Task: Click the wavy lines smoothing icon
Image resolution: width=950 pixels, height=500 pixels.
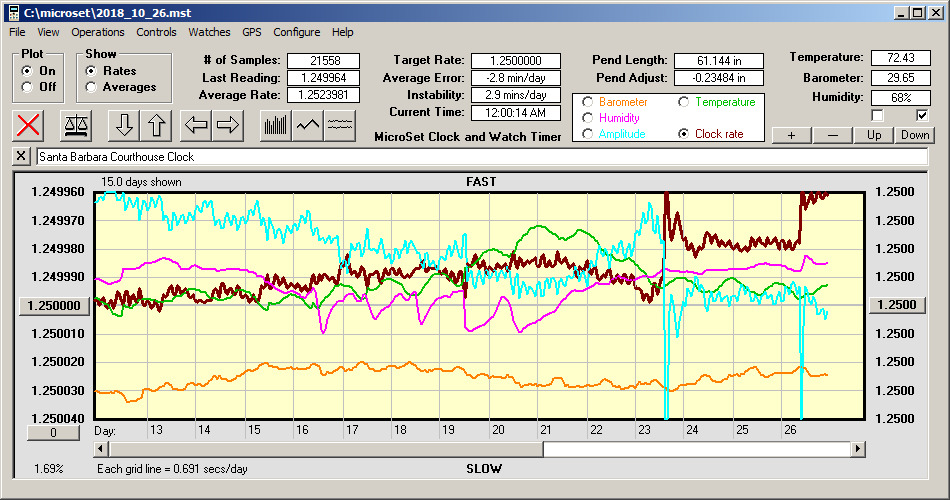Action: pyautogui.click(x=340, y=125)
